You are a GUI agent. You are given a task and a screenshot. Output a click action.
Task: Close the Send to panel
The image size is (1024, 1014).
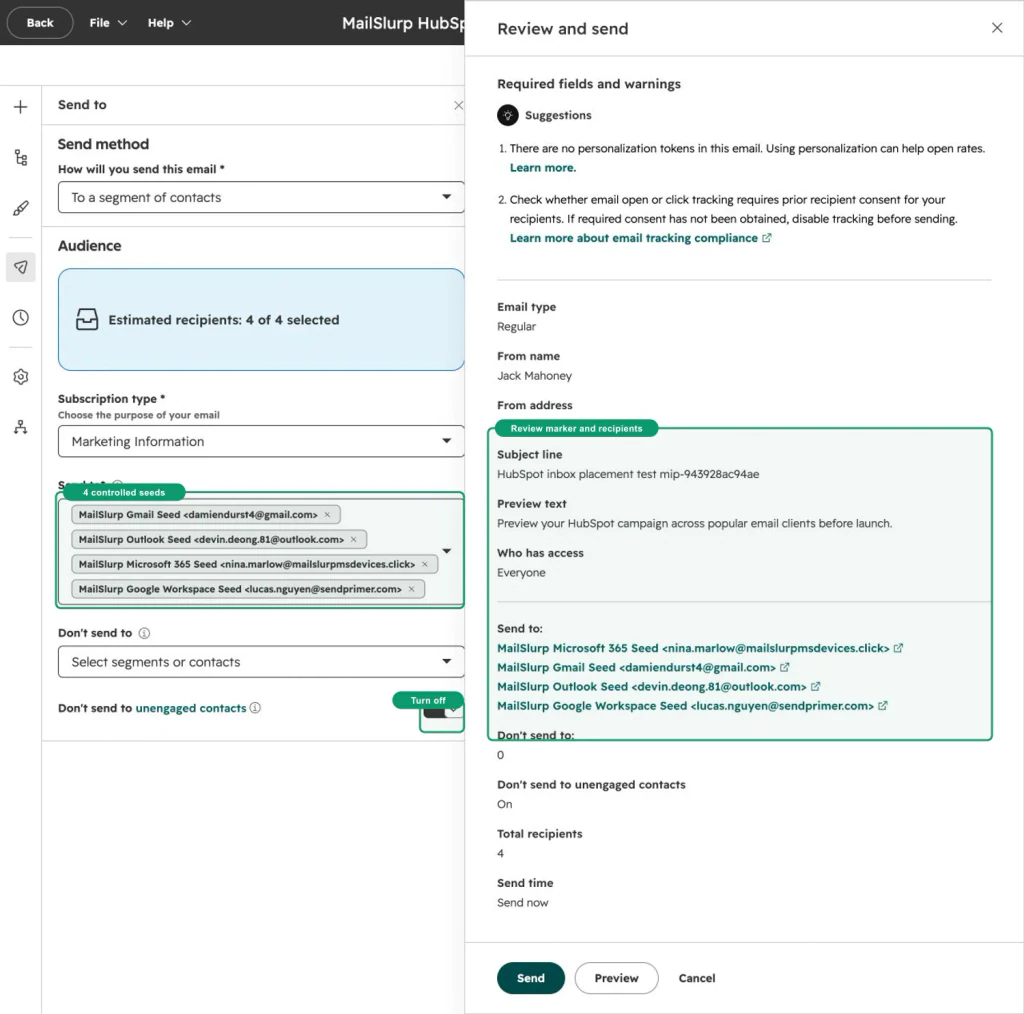[x=458, y=105]
